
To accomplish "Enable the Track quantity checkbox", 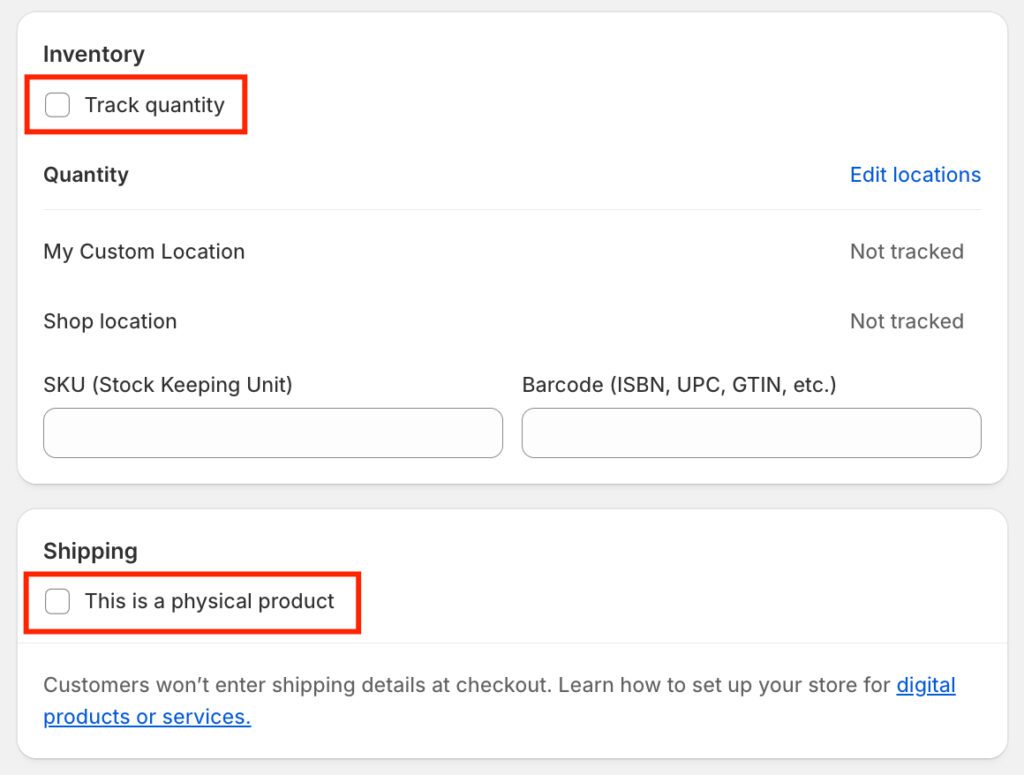I will [x=58, y=105].
